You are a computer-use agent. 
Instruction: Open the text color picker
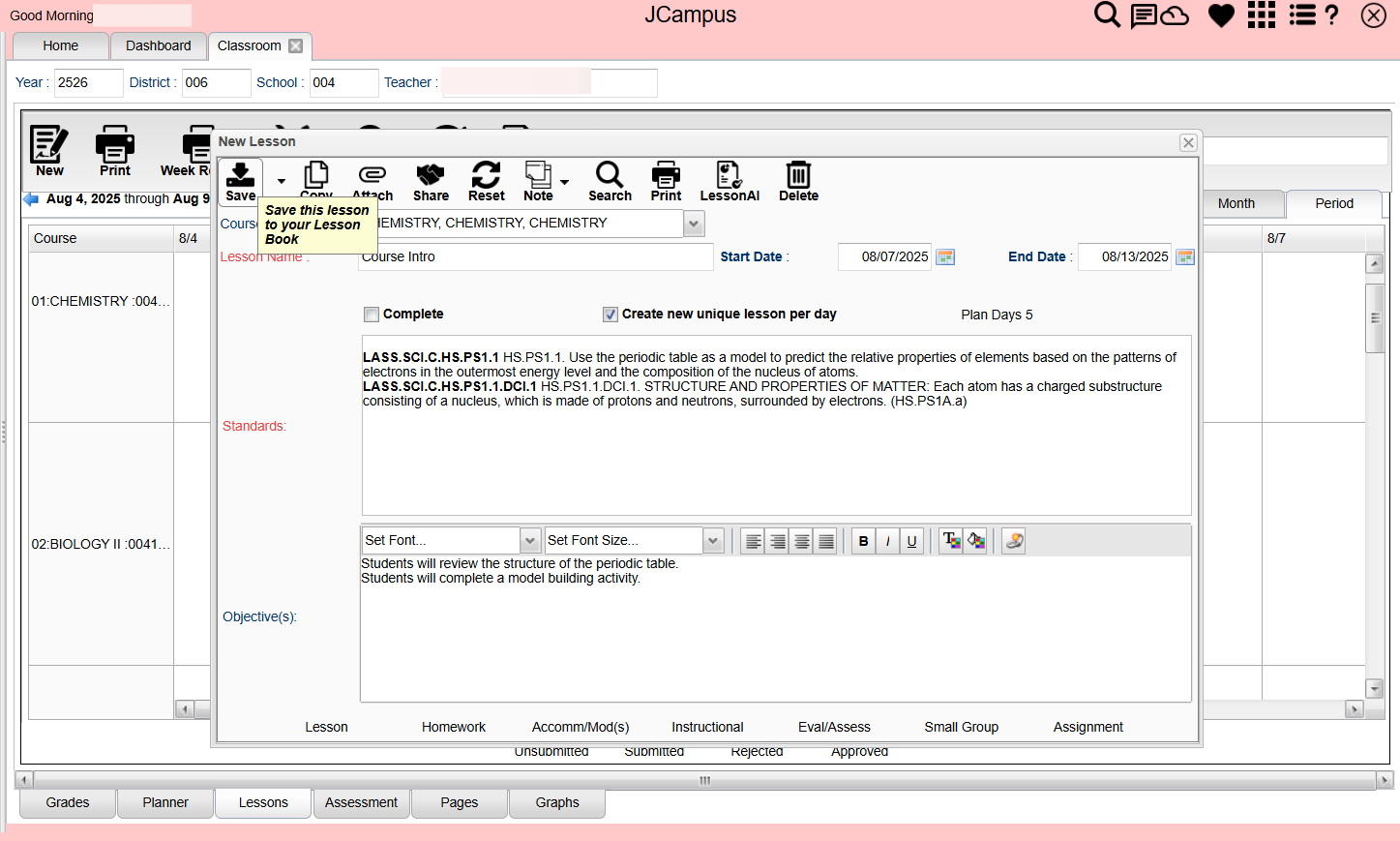951,540
